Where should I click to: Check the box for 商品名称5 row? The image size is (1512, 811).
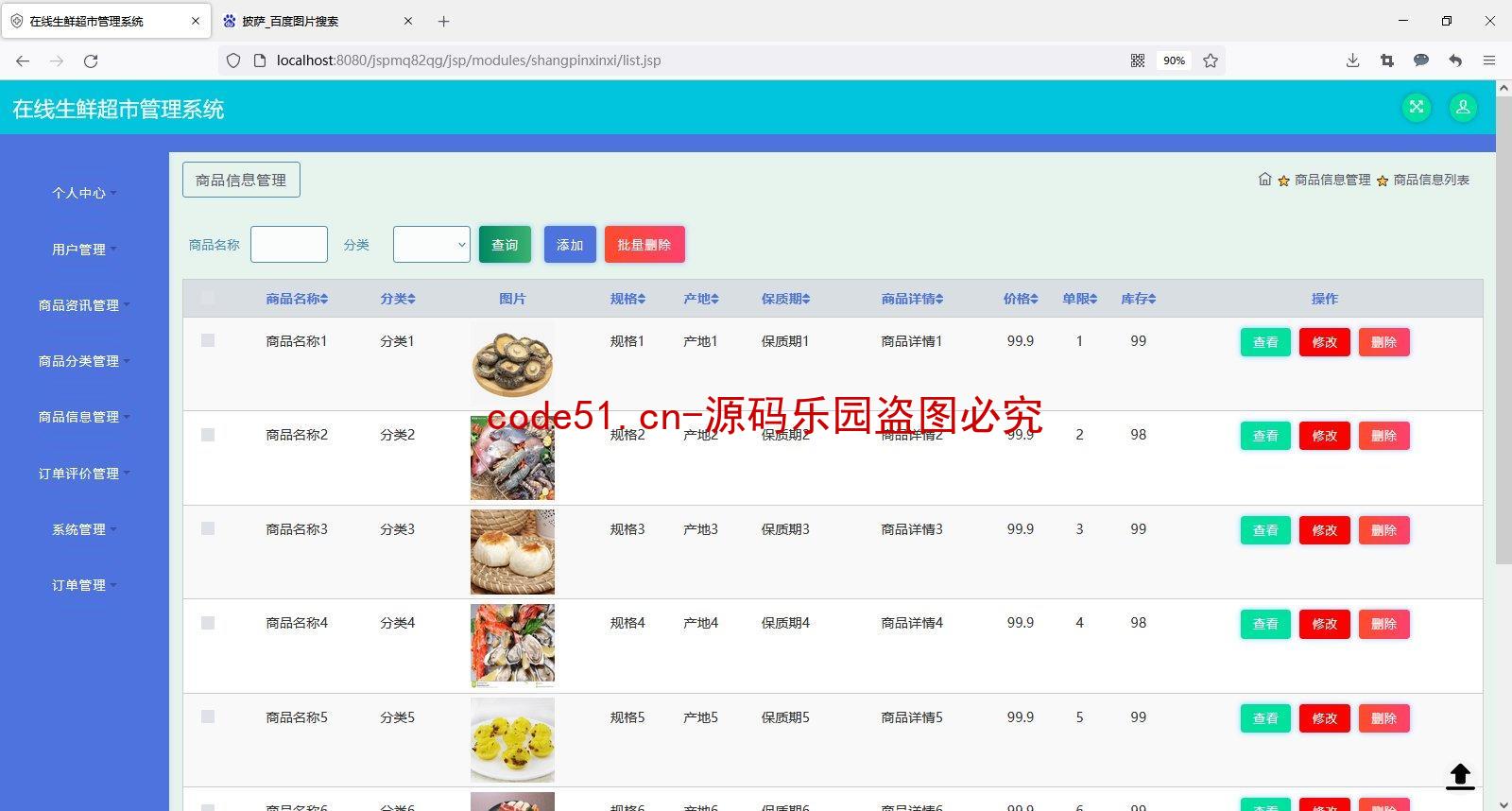tap(208, 716)
